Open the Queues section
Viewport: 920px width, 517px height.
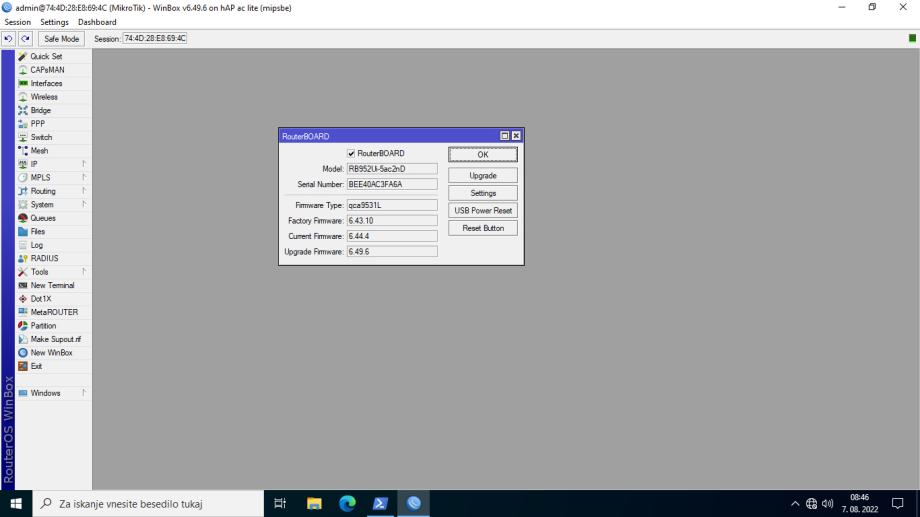[43, 218]
